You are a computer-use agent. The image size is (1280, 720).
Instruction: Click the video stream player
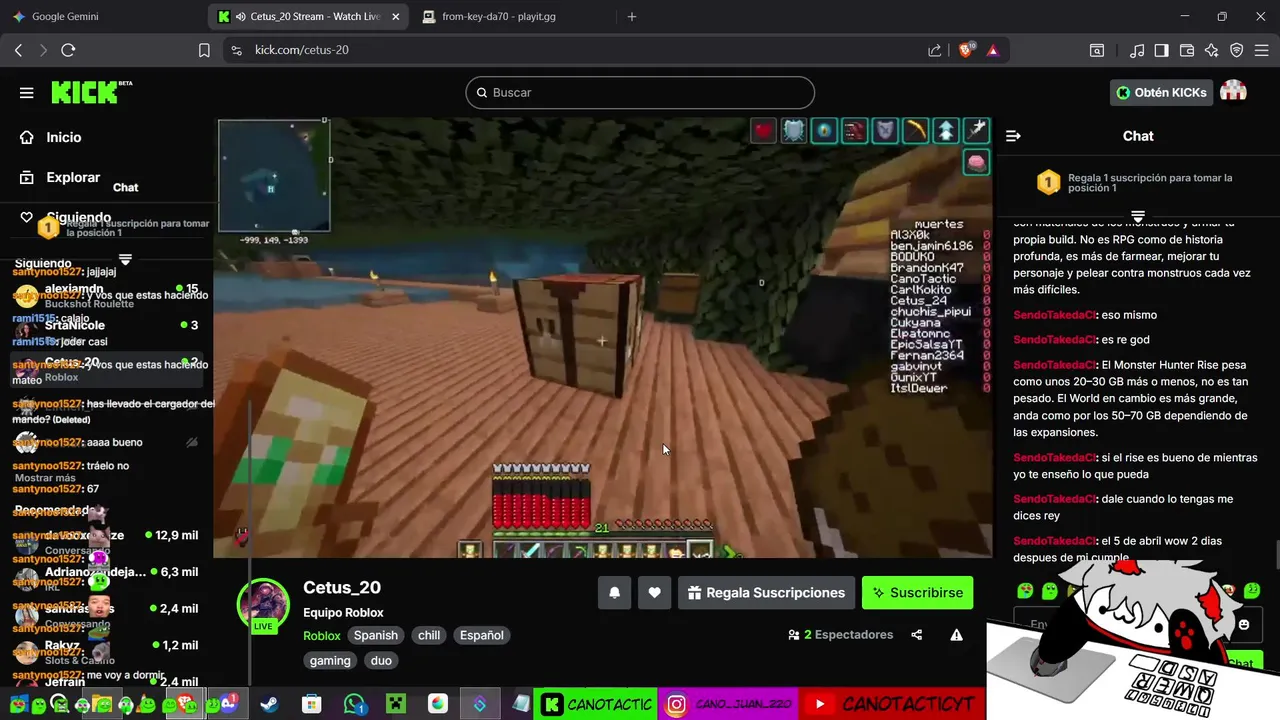point(603,338)
